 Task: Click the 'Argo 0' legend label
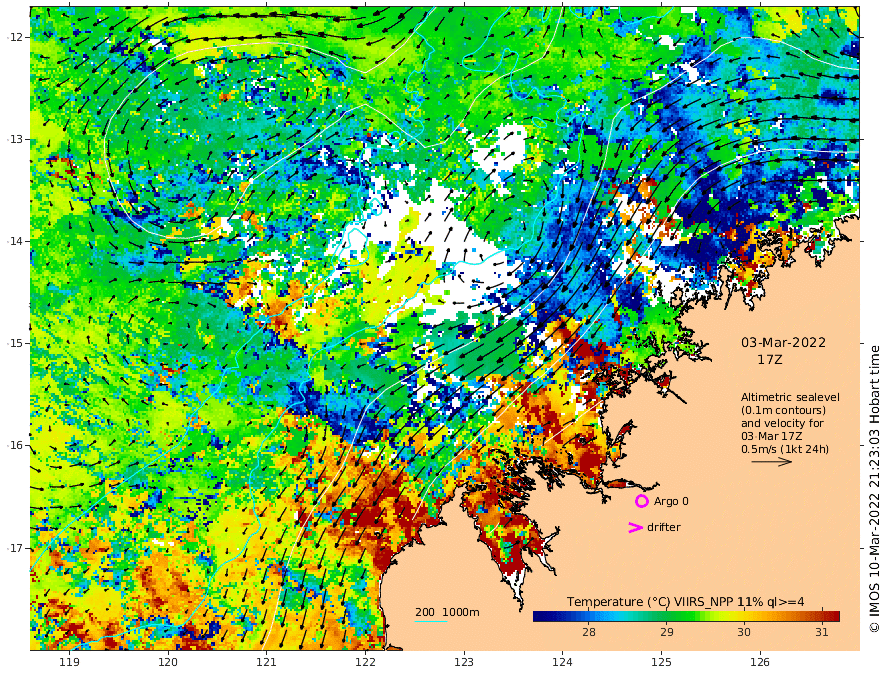[x=671, y=501]
